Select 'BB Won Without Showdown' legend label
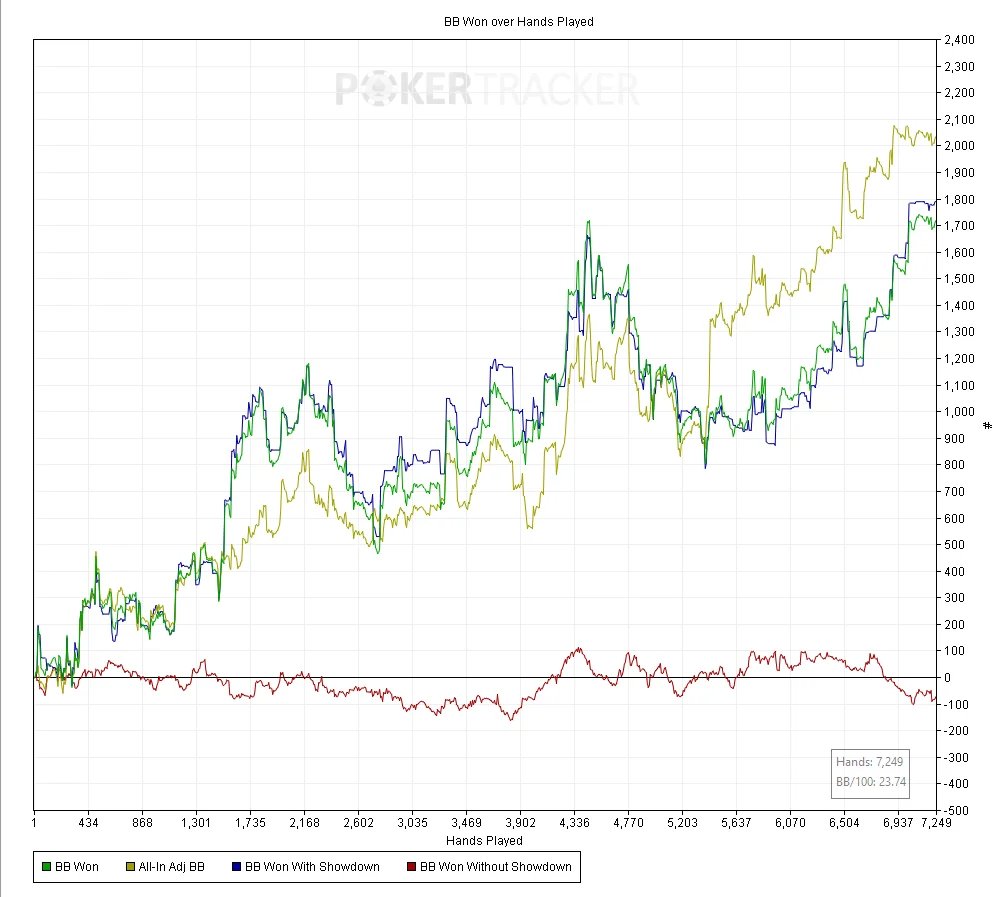 point(496,867)
